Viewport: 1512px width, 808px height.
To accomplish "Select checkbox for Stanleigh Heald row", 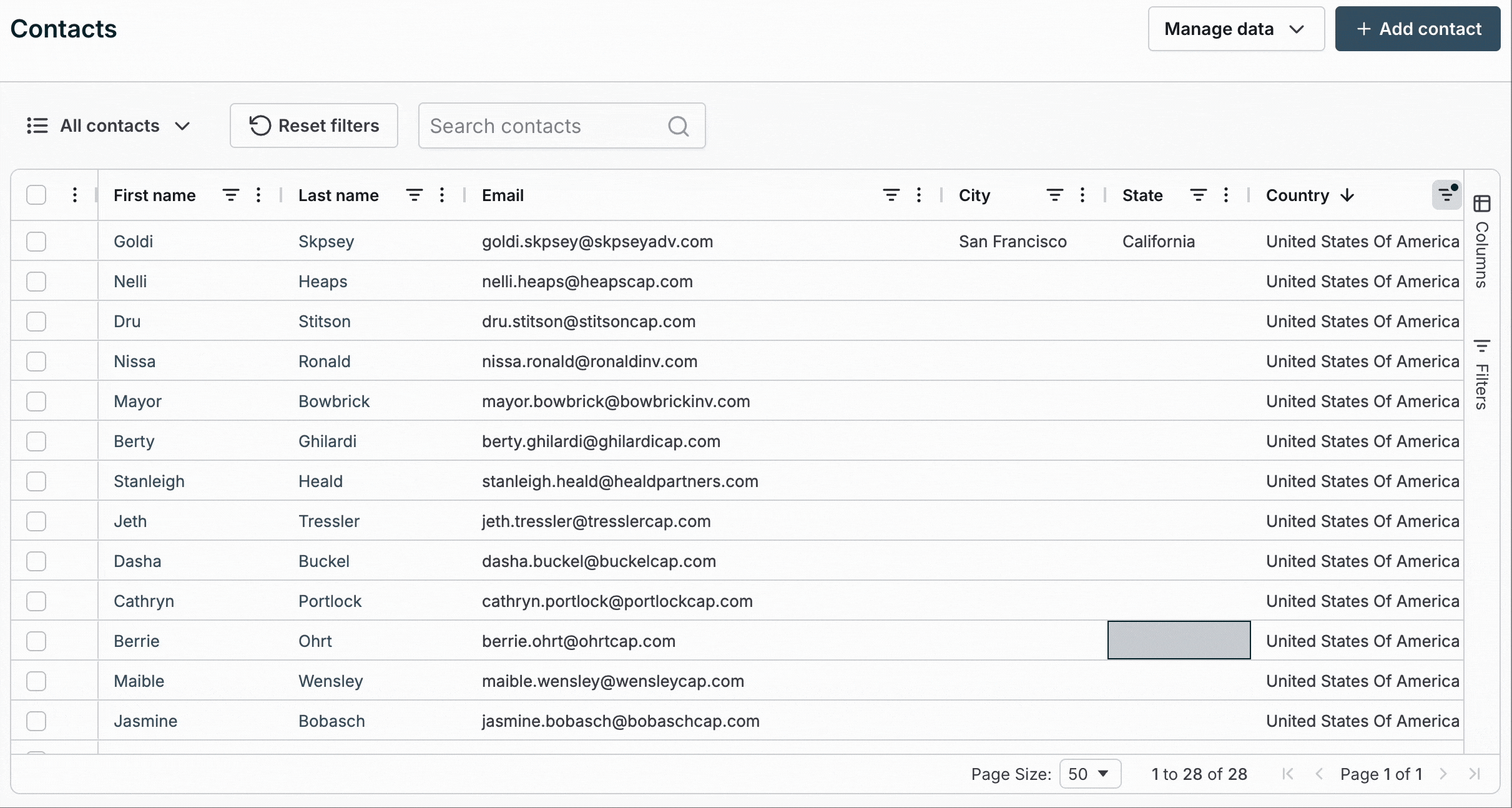I will [36, 481].
